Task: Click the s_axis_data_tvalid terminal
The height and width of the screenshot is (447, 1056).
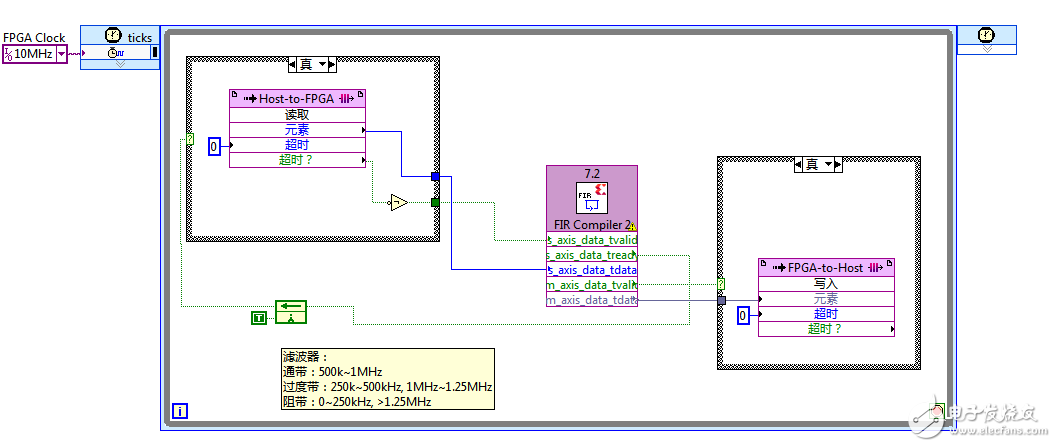Action: click(x=592, y=240)
